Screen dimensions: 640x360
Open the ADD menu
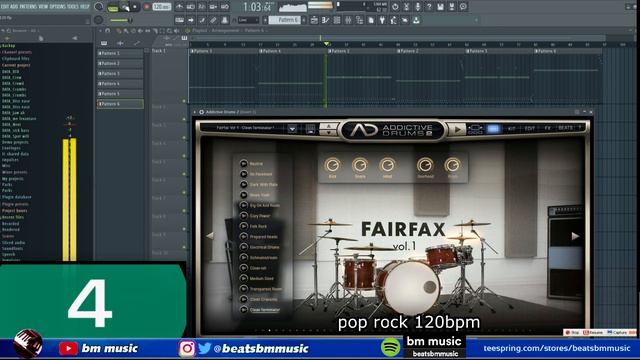[14, 7]
